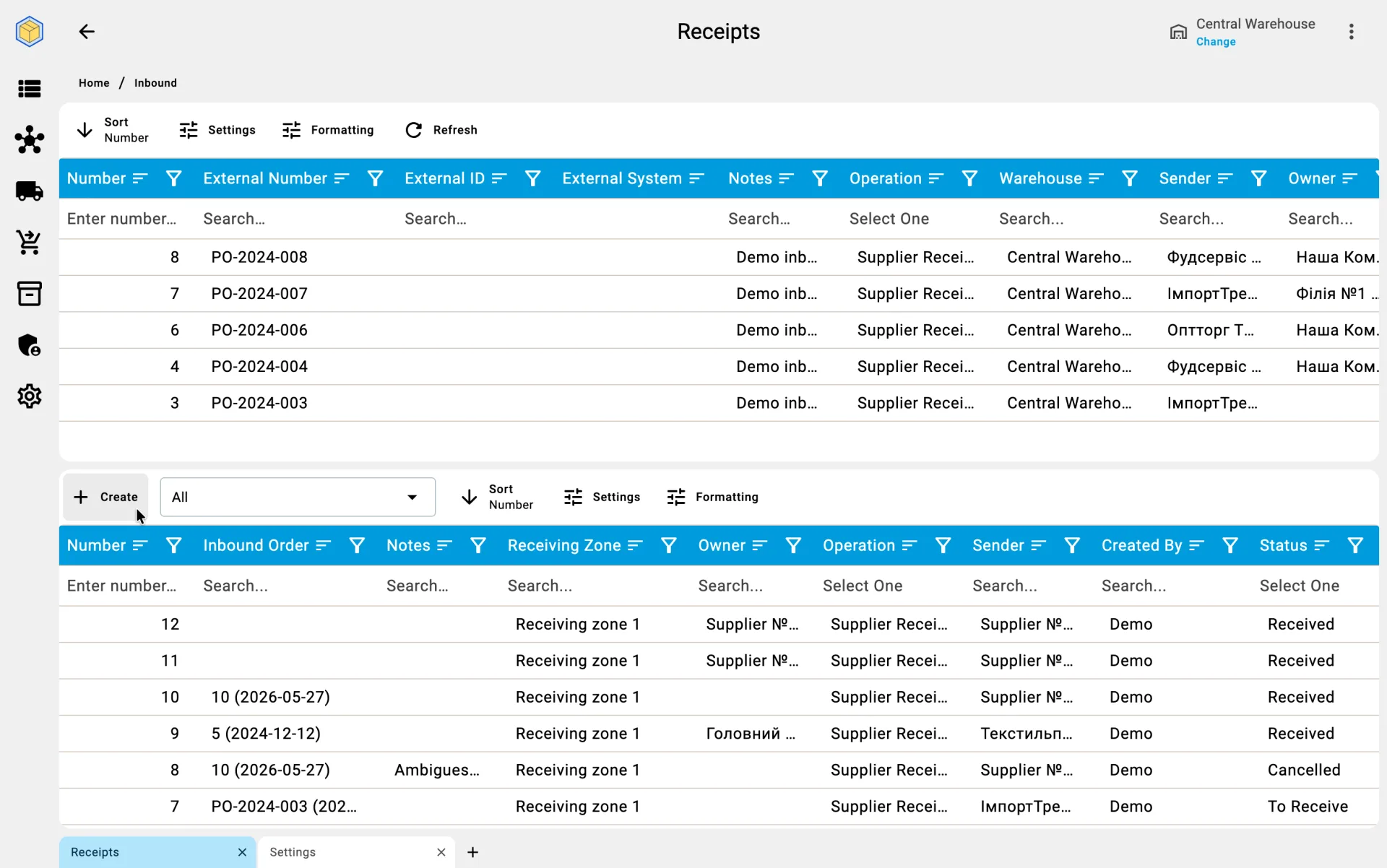Select receipt row with Cancelled status
The image size is (1387, 868).
point(719,770)
